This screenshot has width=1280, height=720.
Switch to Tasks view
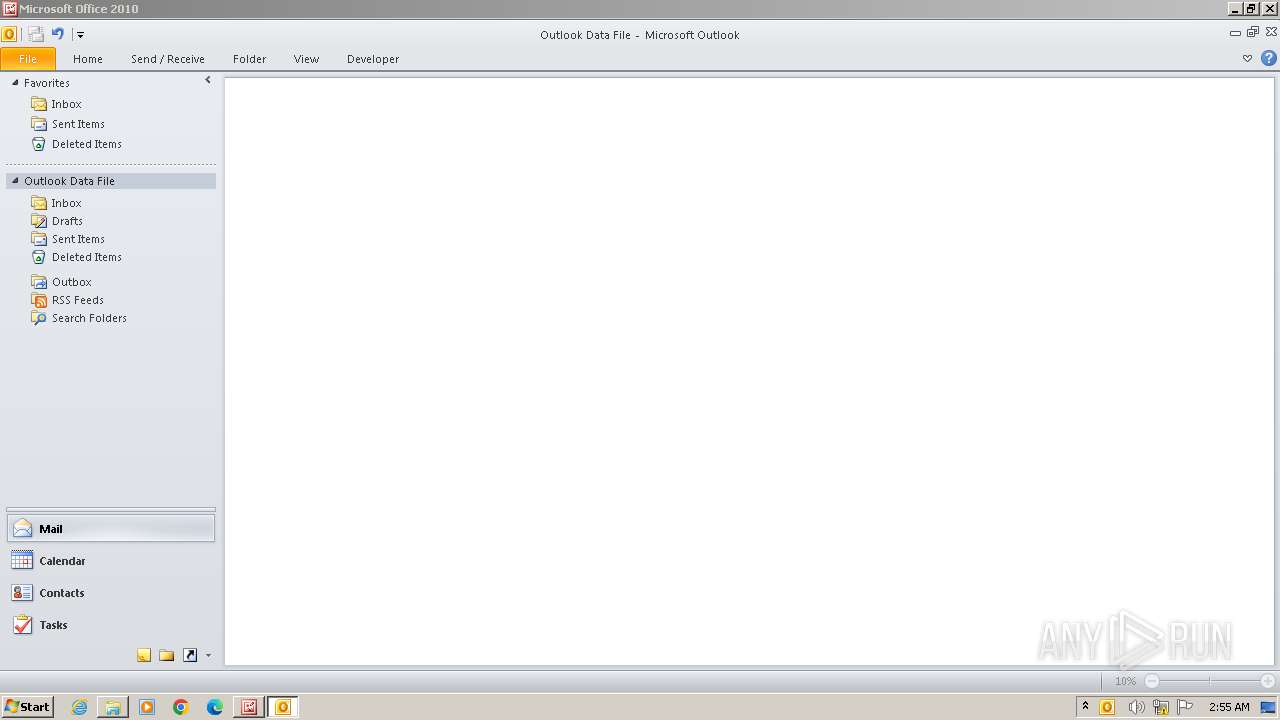(111, 625)
